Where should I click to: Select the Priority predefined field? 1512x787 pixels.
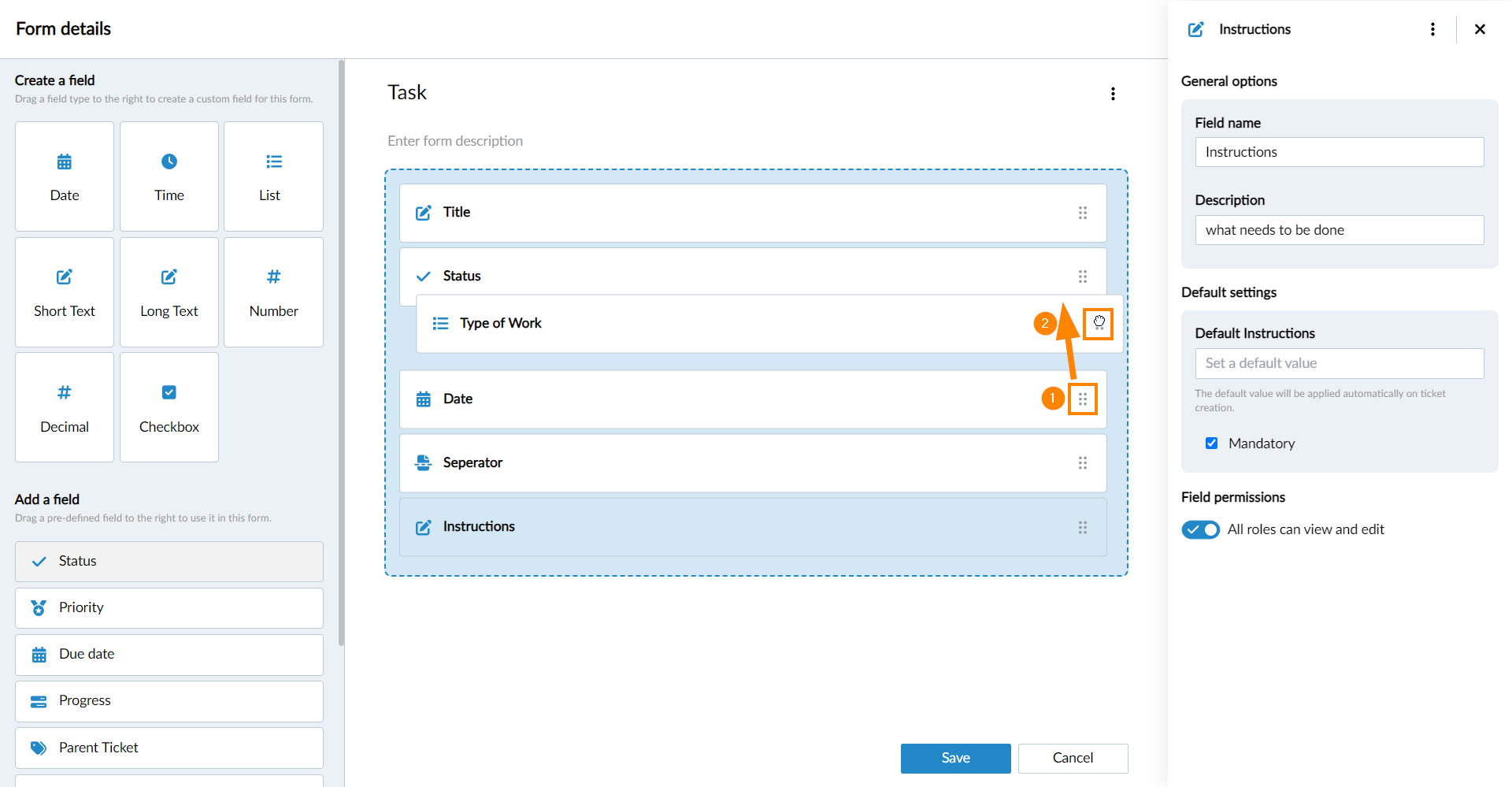(169, 607)
